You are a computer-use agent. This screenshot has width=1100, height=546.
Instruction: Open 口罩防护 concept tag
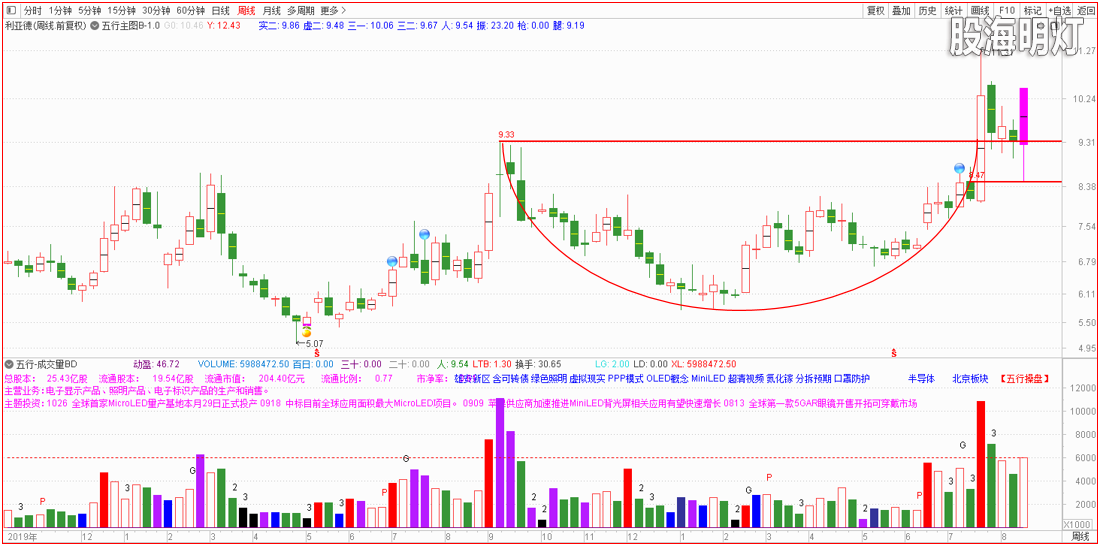click(852, 379)
